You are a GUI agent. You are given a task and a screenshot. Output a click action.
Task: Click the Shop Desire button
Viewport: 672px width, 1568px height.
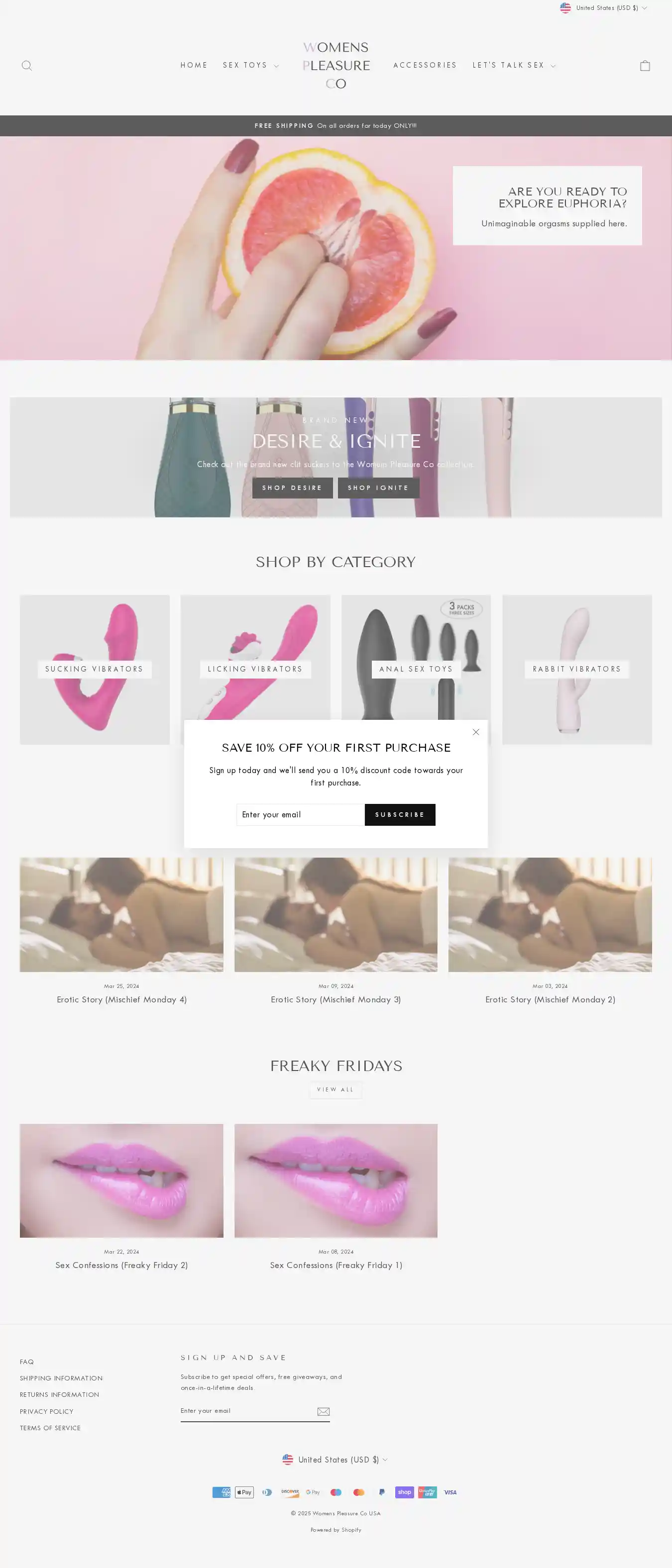click(292, 488)
